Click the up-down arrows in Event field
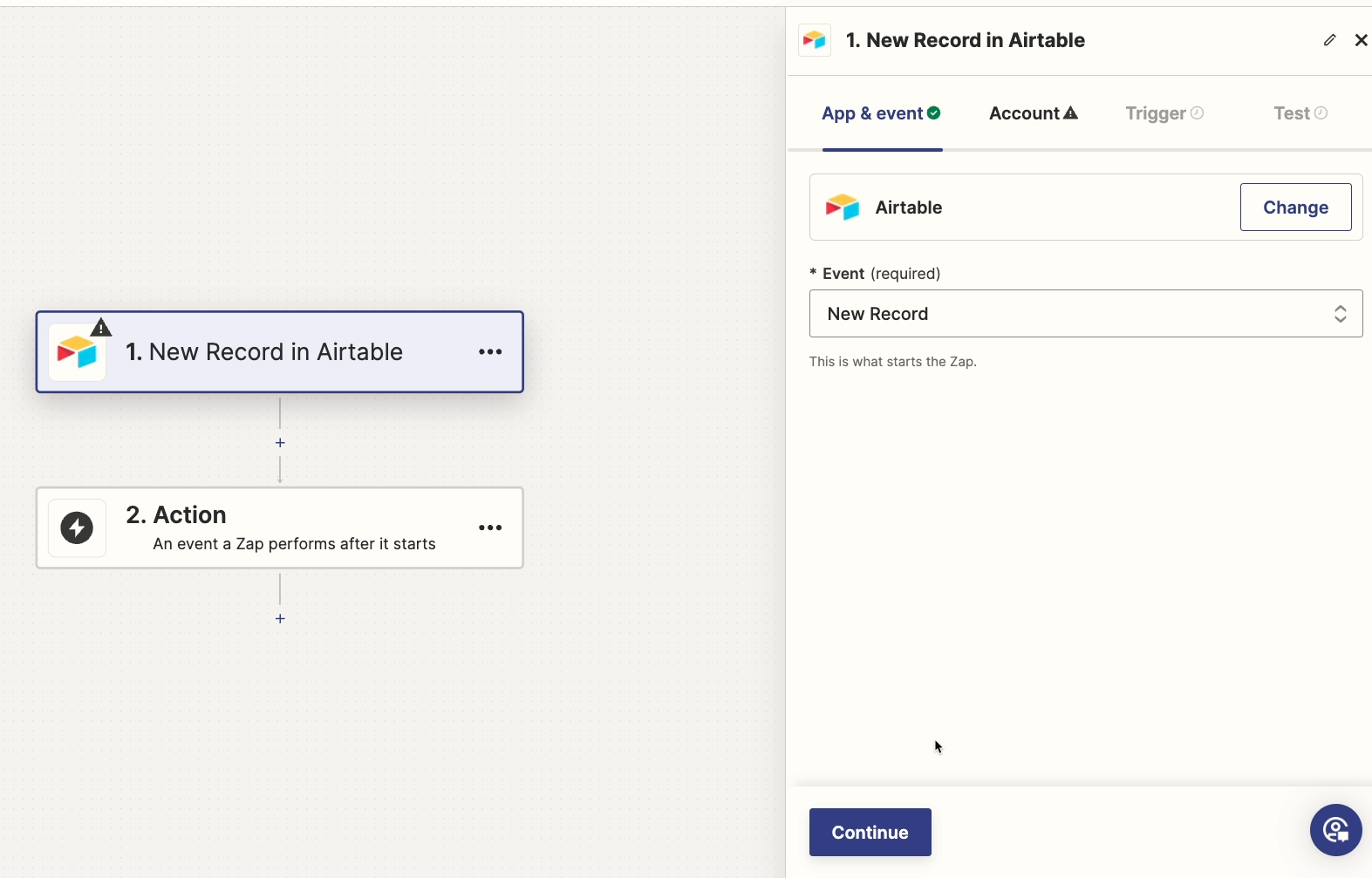 1341,314
